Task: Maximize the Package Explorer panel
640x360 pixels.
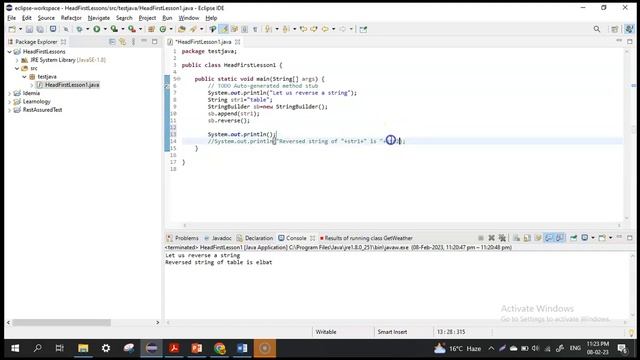Action: pyautogui.click(x=155, y=41)
